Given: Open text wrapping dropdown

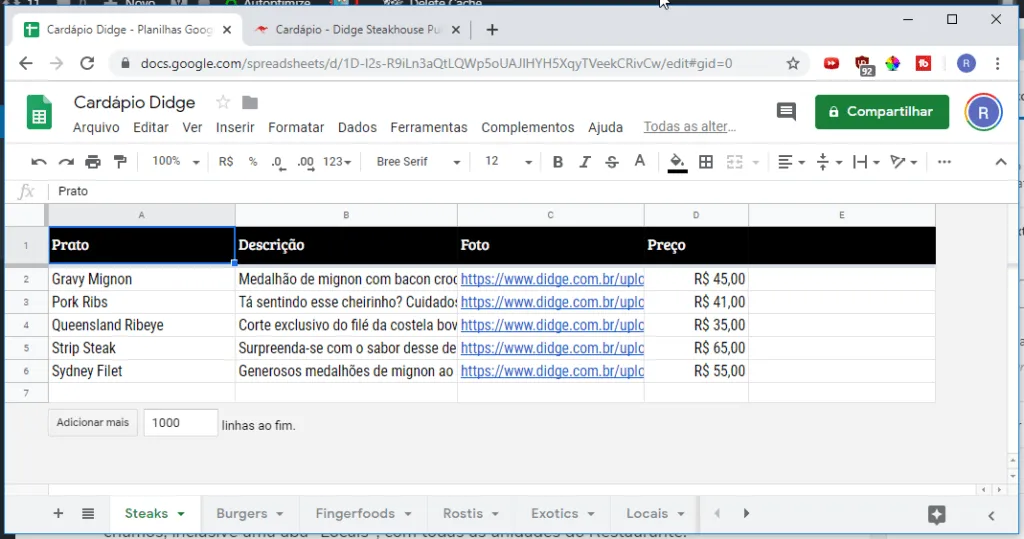Looking at the screenshot, I should tap(867, 162).
